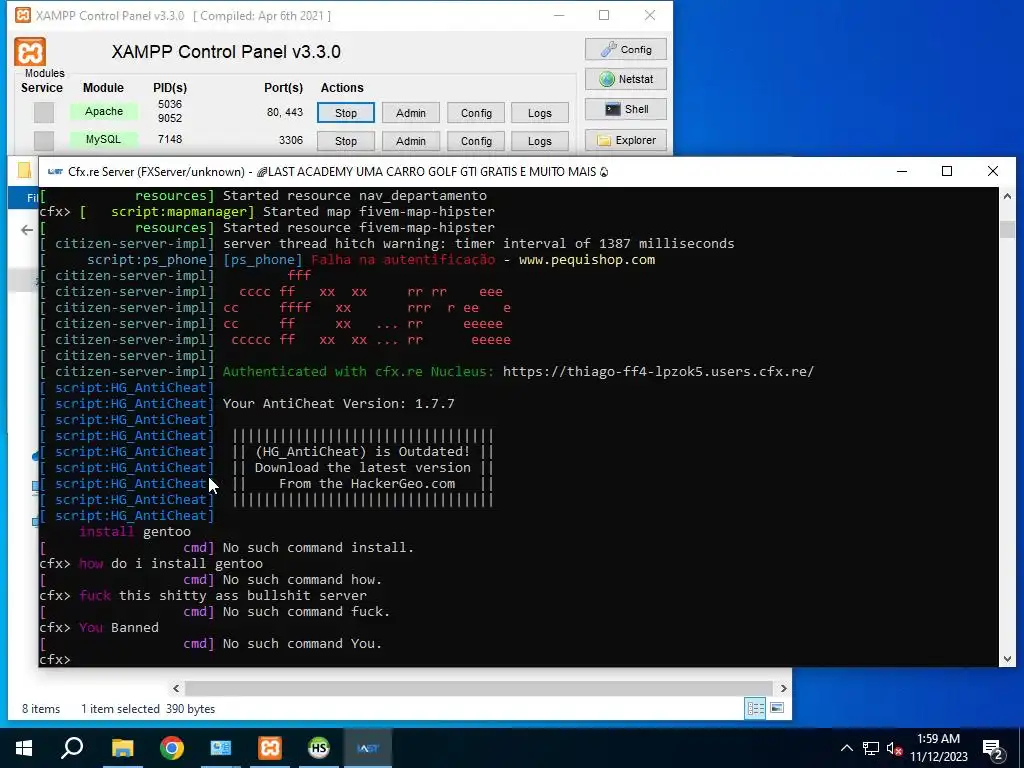Select the Apache module label
1024x768 pixels.
click(x=104, y=111)
